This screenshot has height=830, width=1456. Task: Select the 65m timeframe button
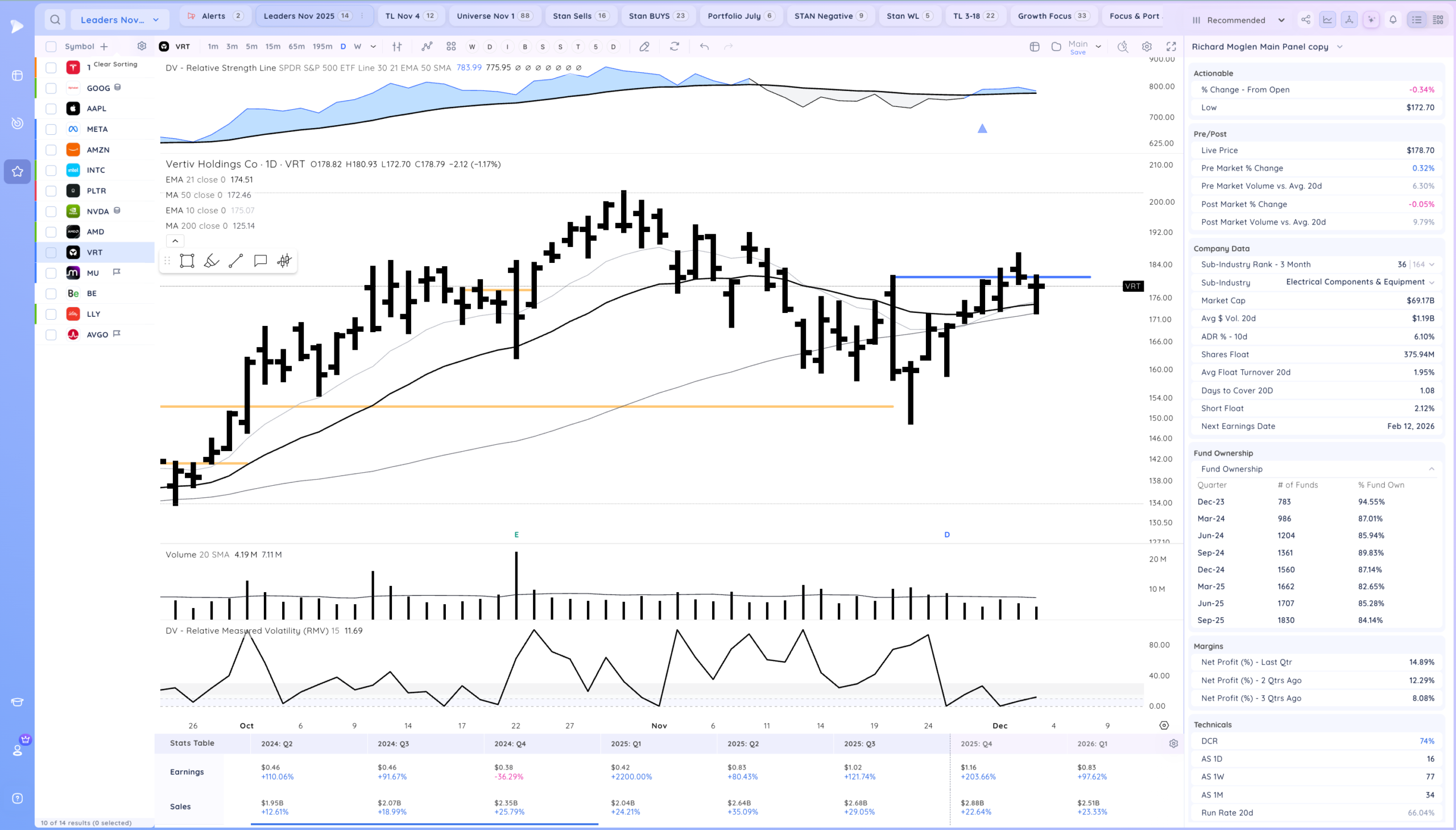point(296,47)
